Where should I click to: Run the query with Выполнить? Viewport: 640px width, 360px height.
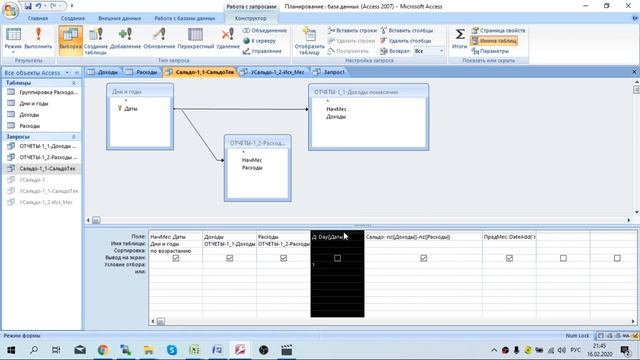38,40
